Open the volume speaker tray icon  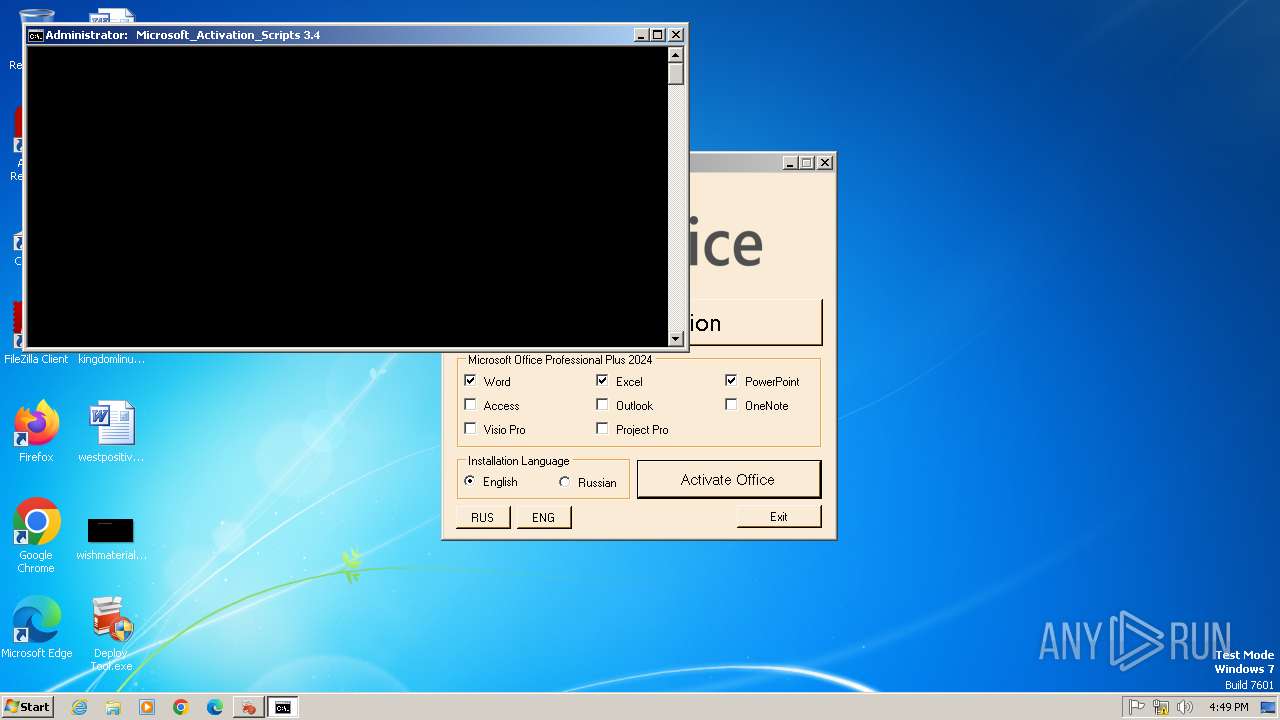pyautogui.click(x=1185, y=707)
